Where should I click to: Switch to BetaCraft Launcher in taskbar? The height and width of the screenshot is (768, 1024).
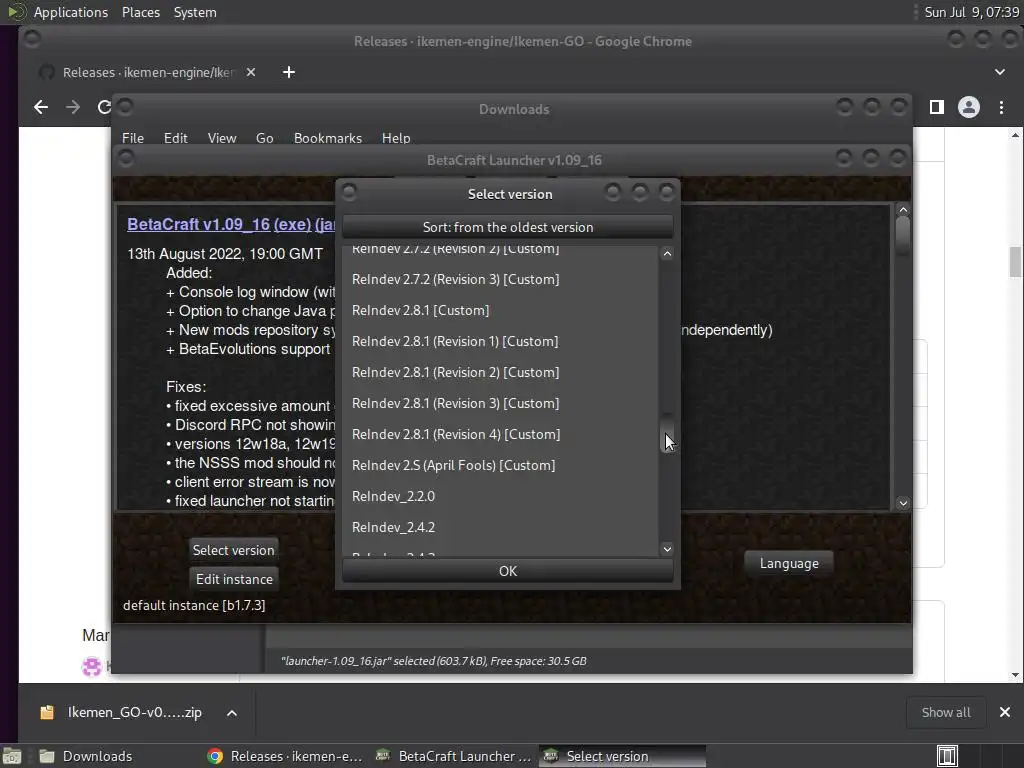454,756
